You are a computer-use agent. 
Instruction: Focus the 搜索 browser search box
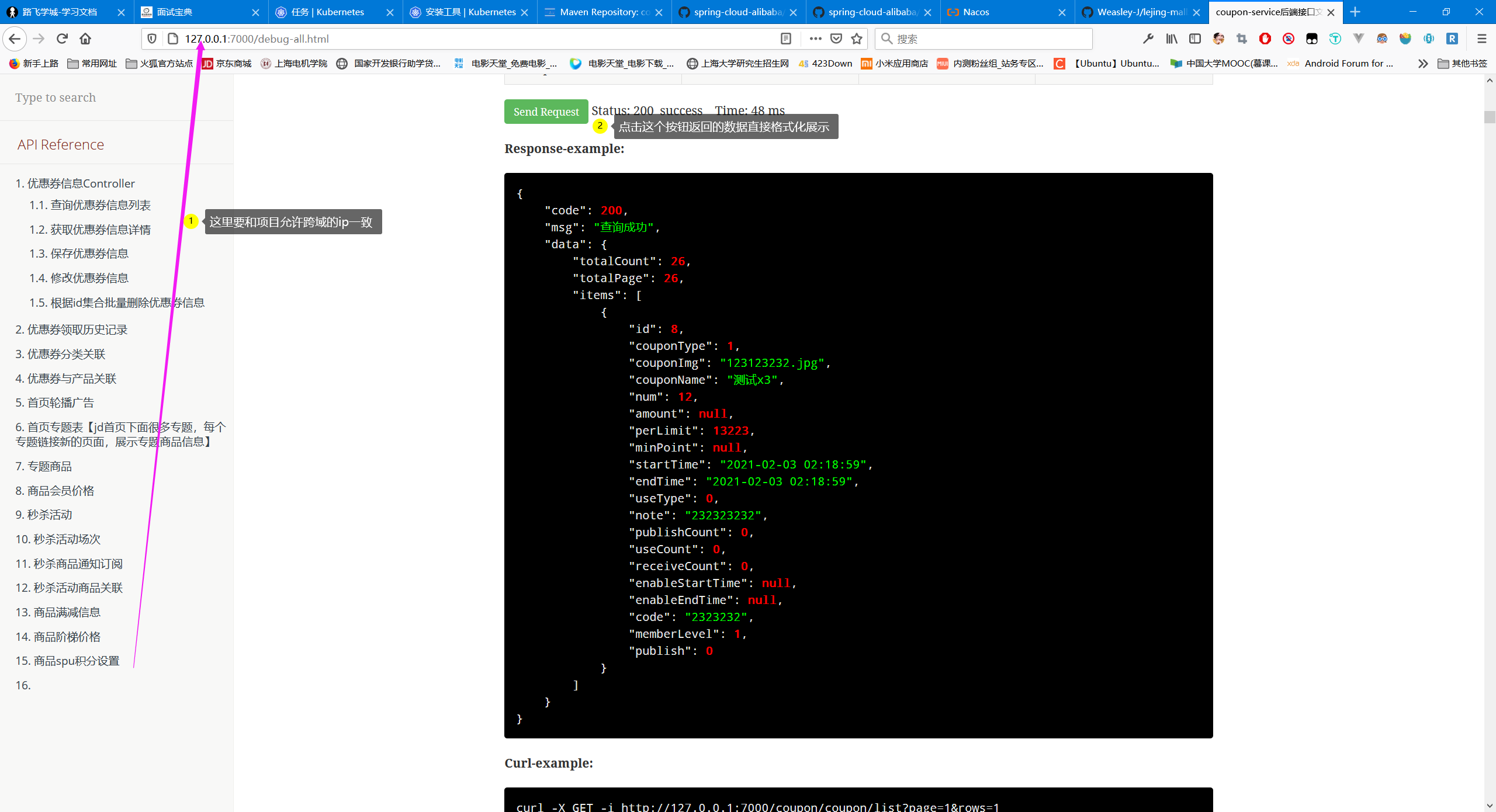click(984, 39)
